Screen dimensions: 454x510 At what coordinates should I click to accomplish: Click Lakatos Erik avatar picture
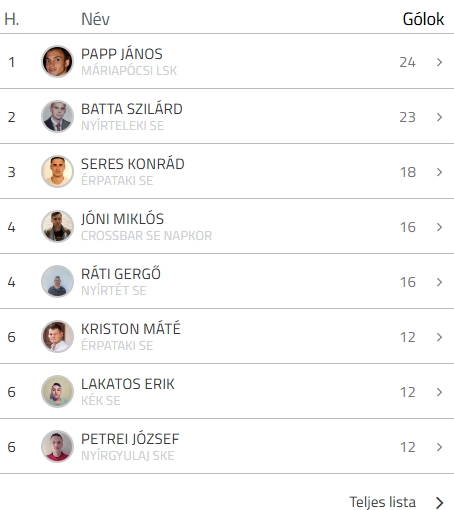click(x=57, y=392)
